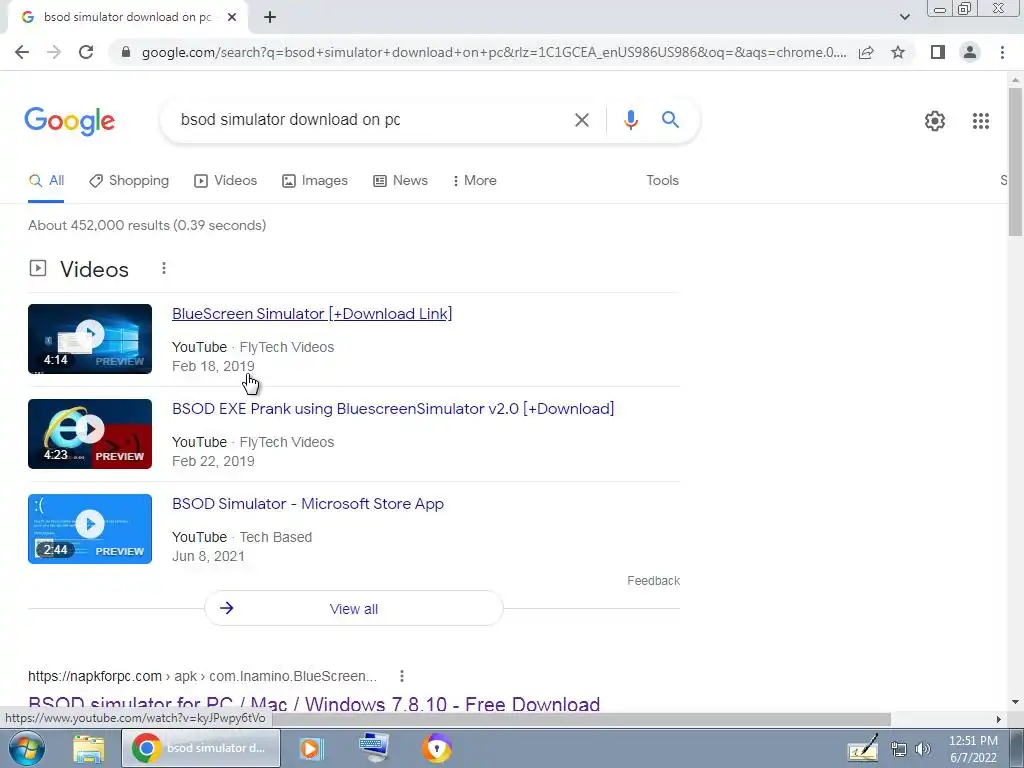This screenshot has width=1024, height=768.
Task: Click the Chrome taskbar button
Action: (x=201, y=748)
